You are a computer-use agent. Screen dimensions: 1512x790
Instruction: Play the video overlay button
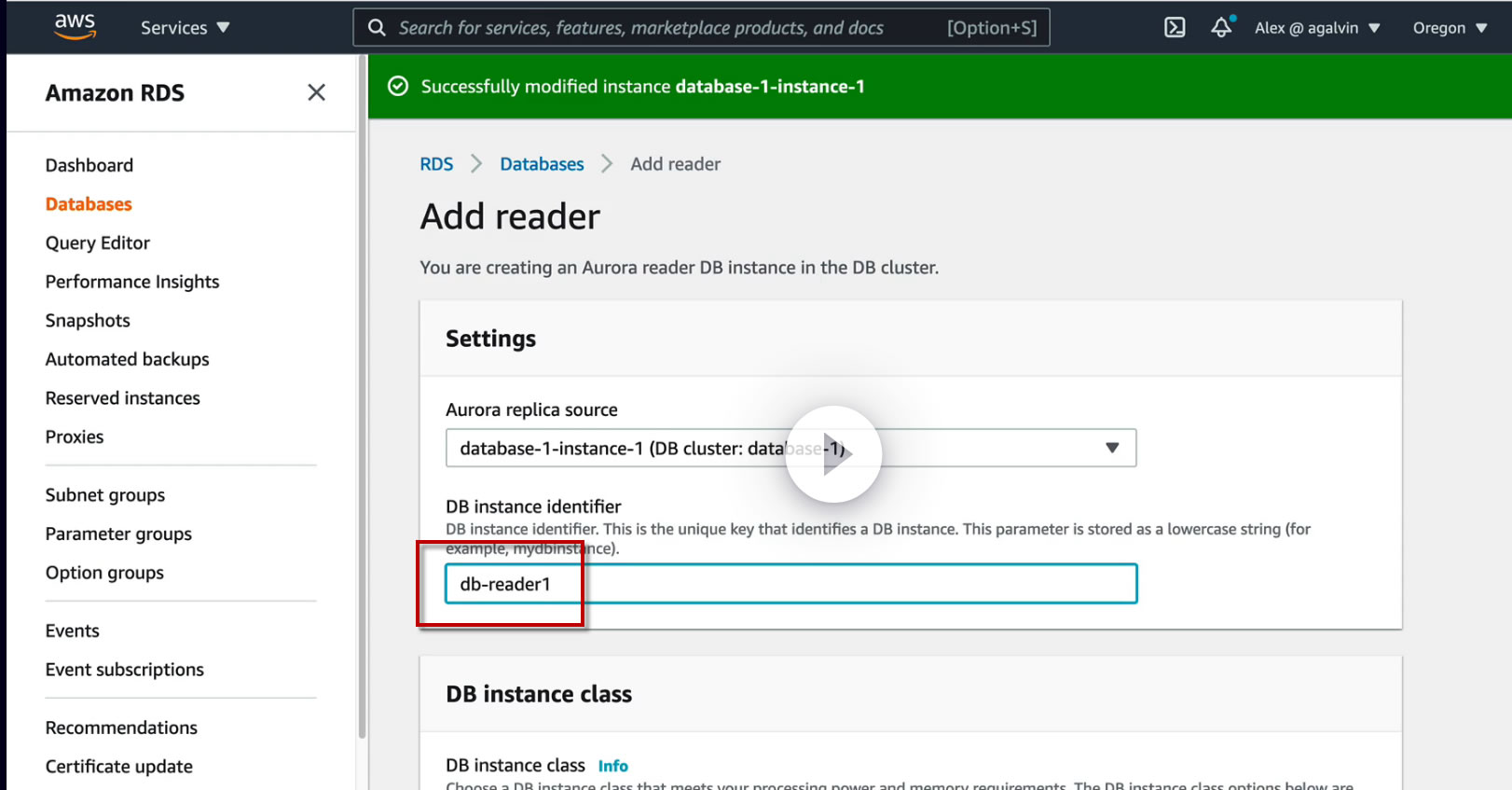coord(833,454)
